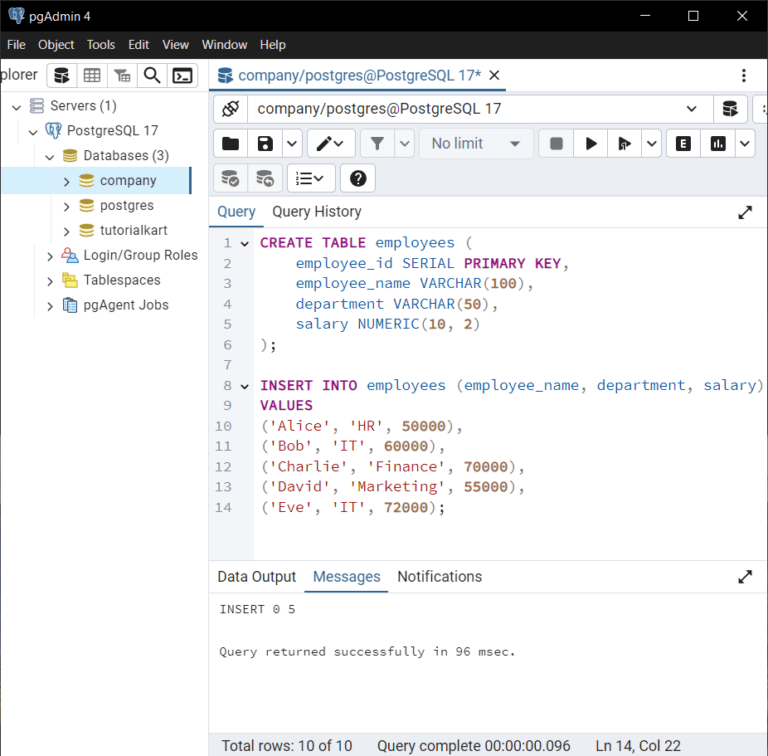Expand the company database node
The height and width of the screenshot is (756, 768).
click(x=67, y=182)
